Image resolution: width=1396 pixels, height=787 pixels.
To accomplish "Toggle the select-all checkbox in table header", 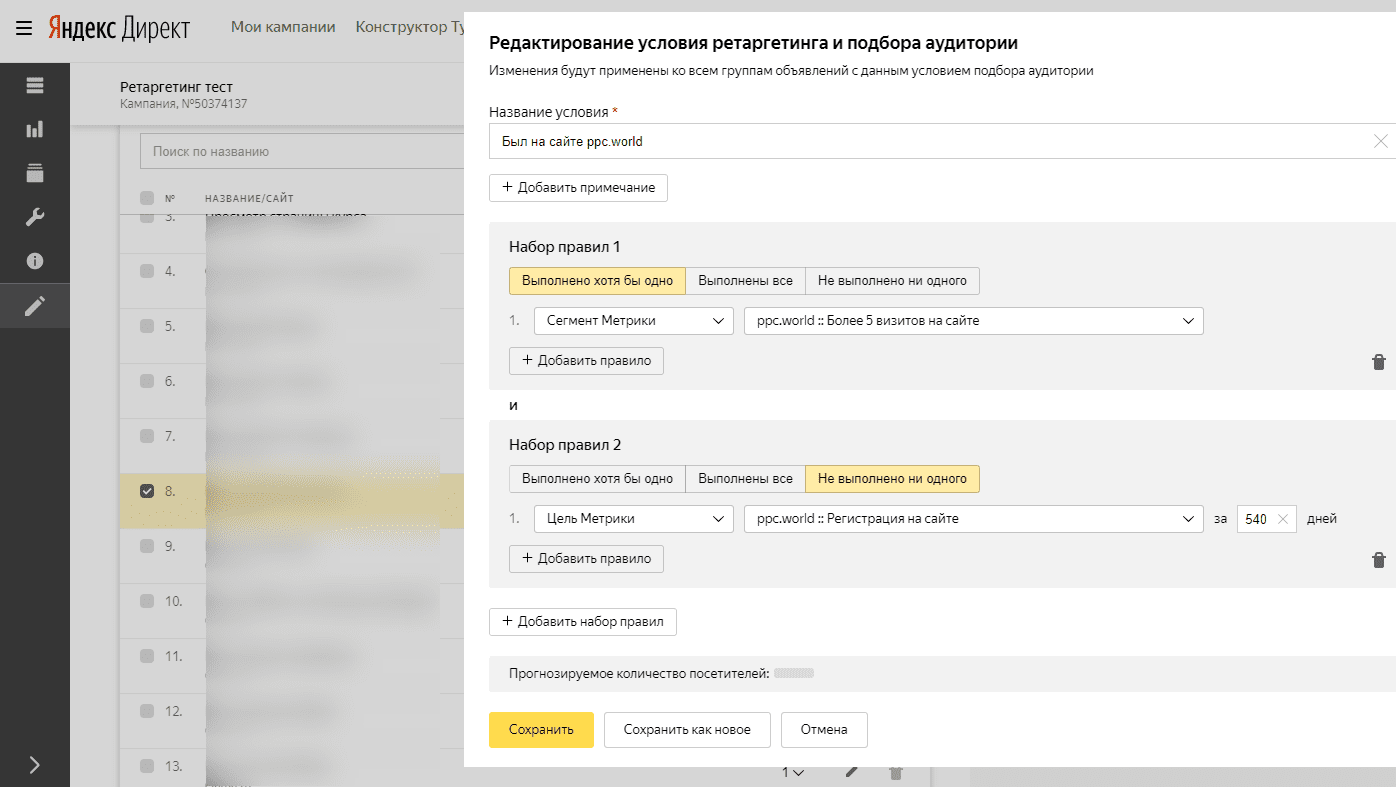I will click(x=147, y=198).
